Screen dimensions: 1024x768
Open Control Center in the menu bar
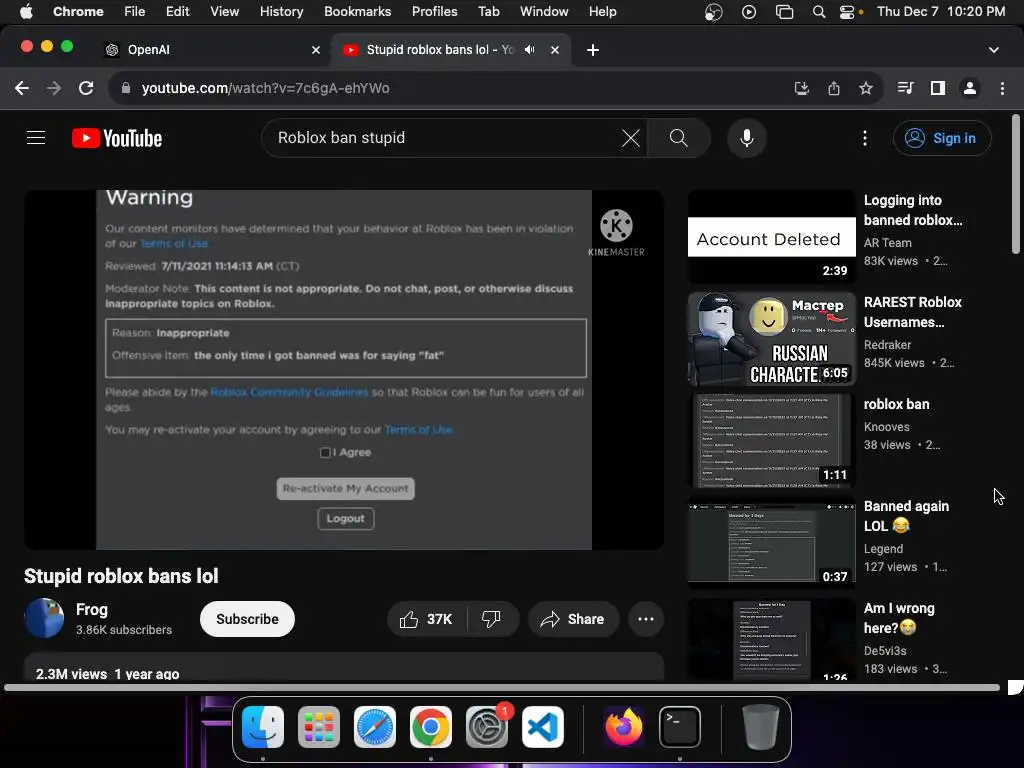(847, 12)
